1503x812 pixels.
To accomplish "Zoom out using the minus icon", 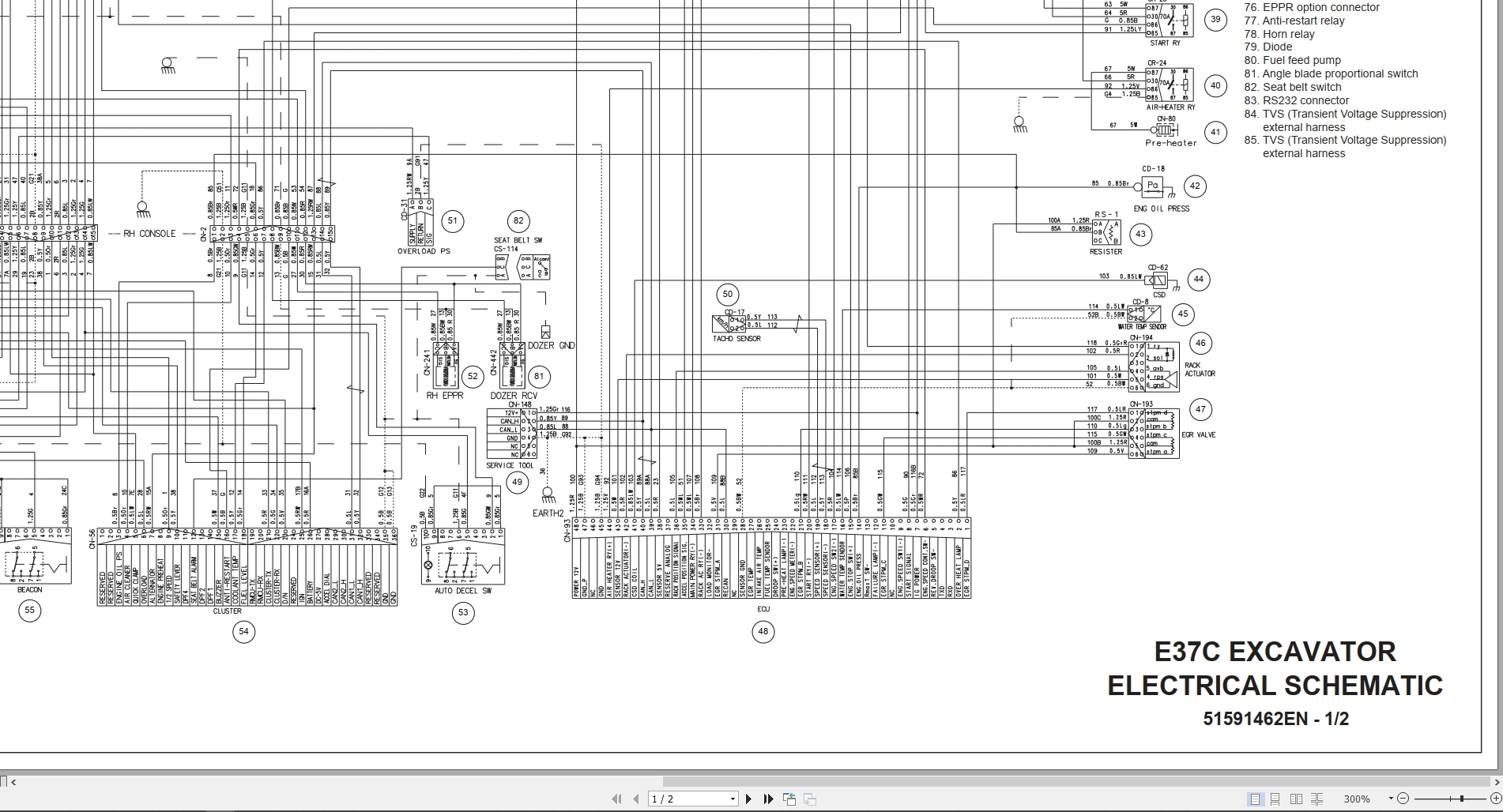I will pyautogui.click(x=1404, y=799).
